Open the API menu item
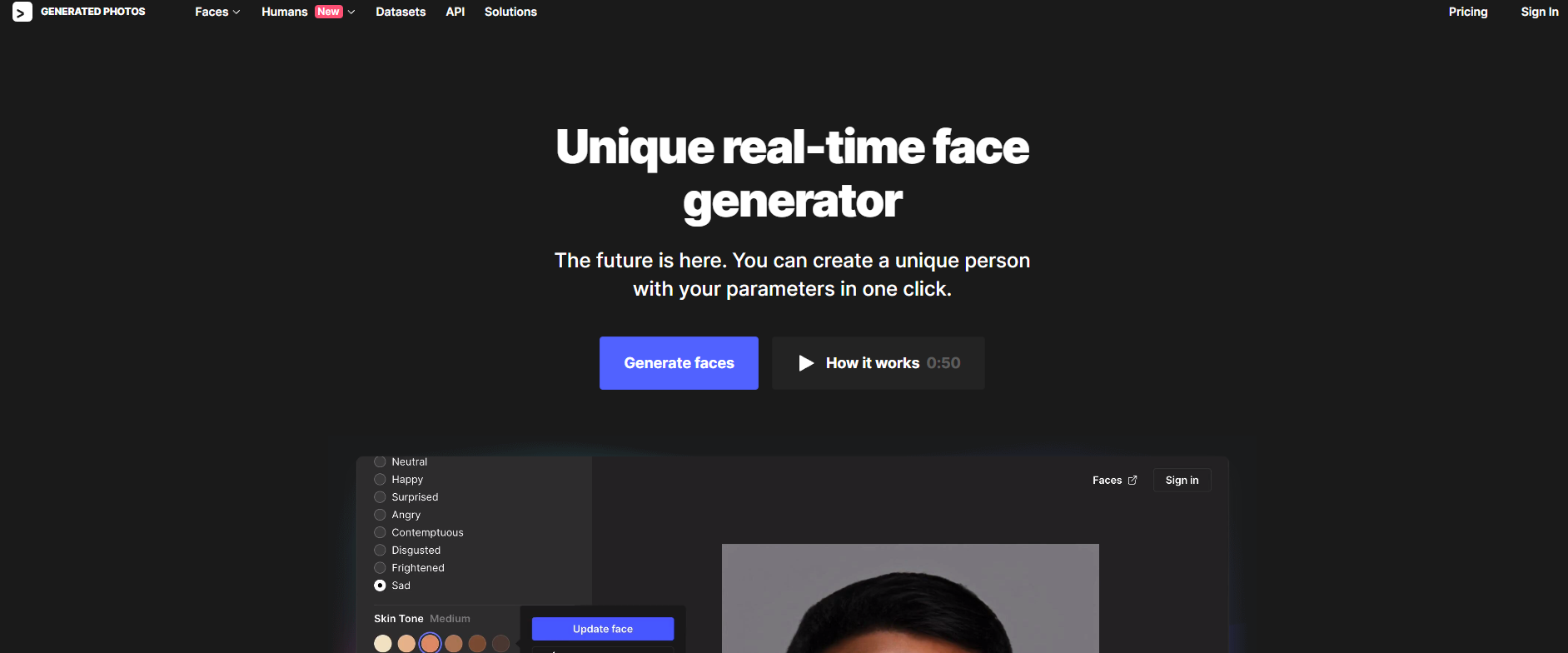 point(455,12)
